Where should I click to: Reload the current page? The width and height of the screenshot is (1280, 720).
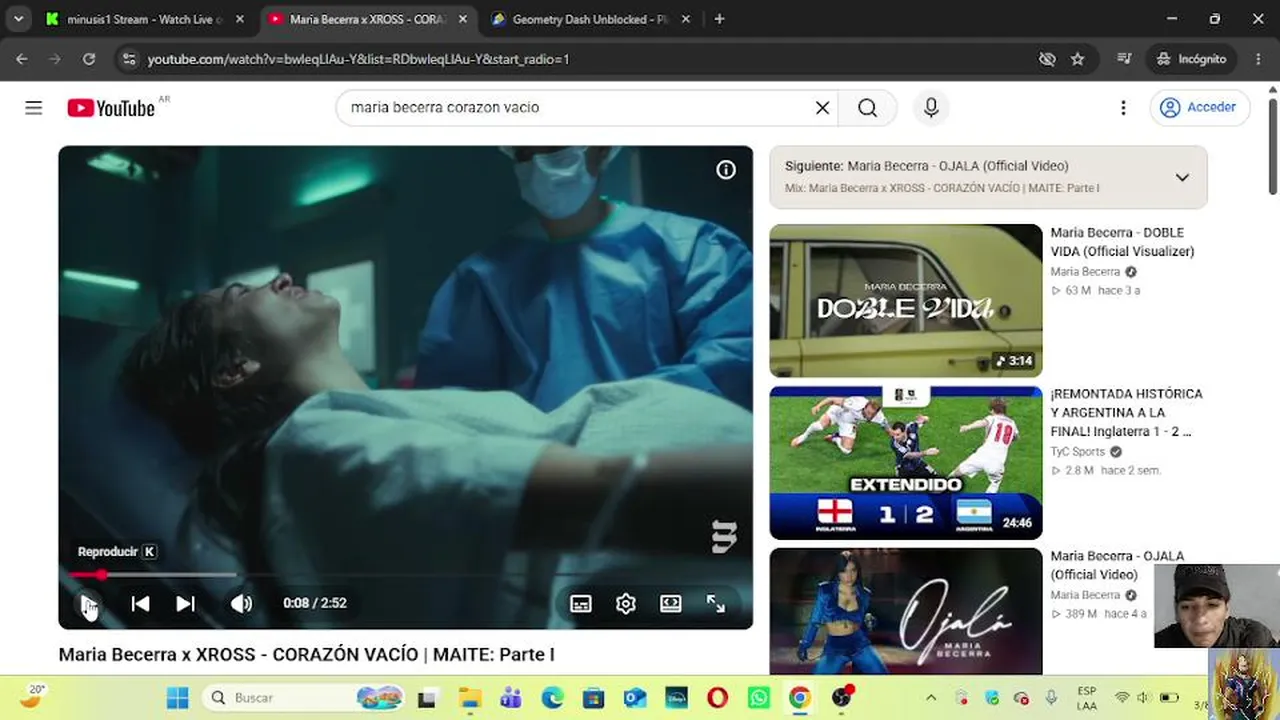[x=89, y=59]
